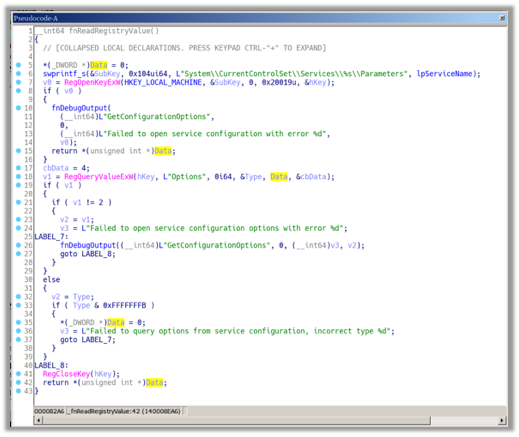Toggle breakpoint dot on line 5
The height and width of the screenshot is (437, 519).
click(18, 65)
